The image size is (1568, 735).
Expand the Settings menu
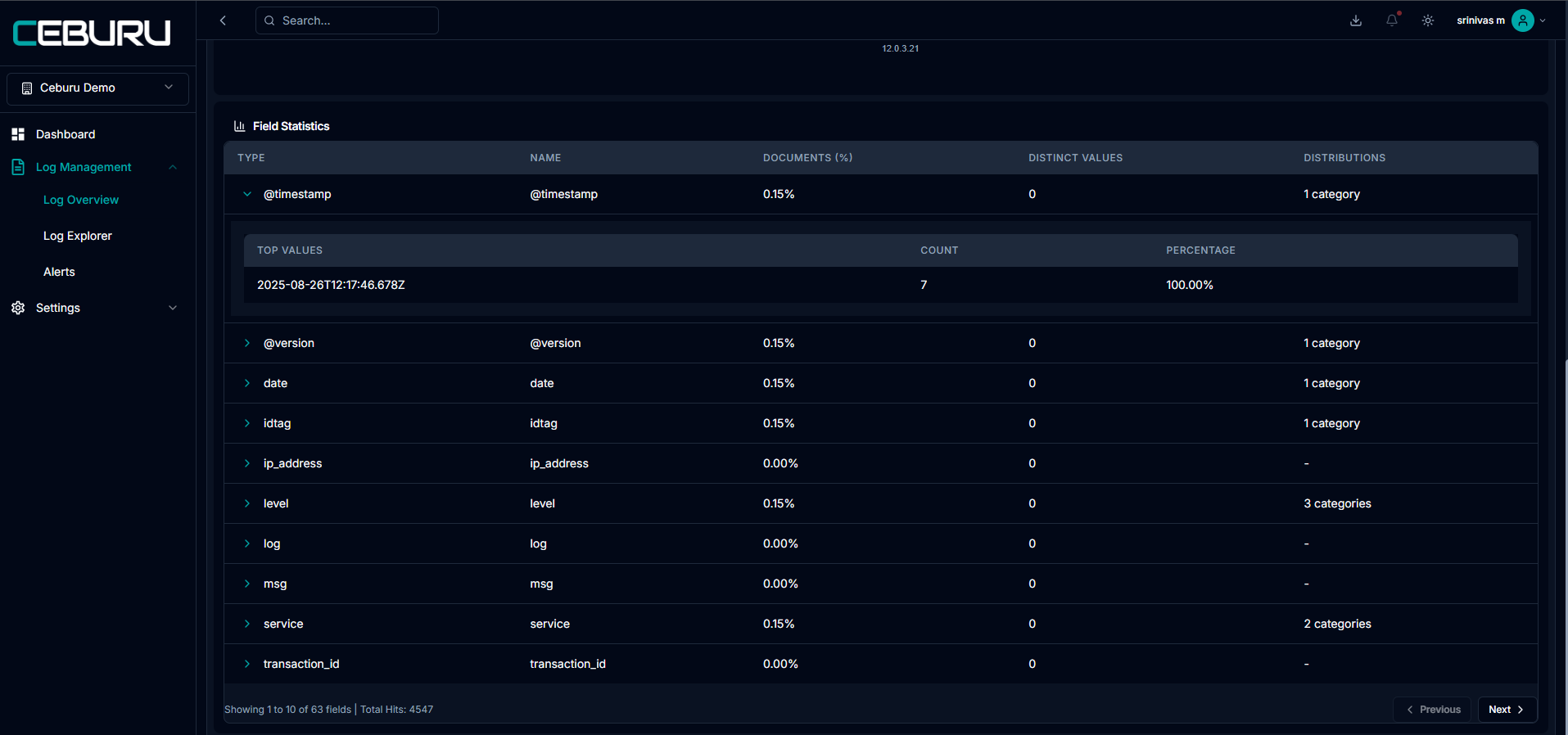click(173, 308)
